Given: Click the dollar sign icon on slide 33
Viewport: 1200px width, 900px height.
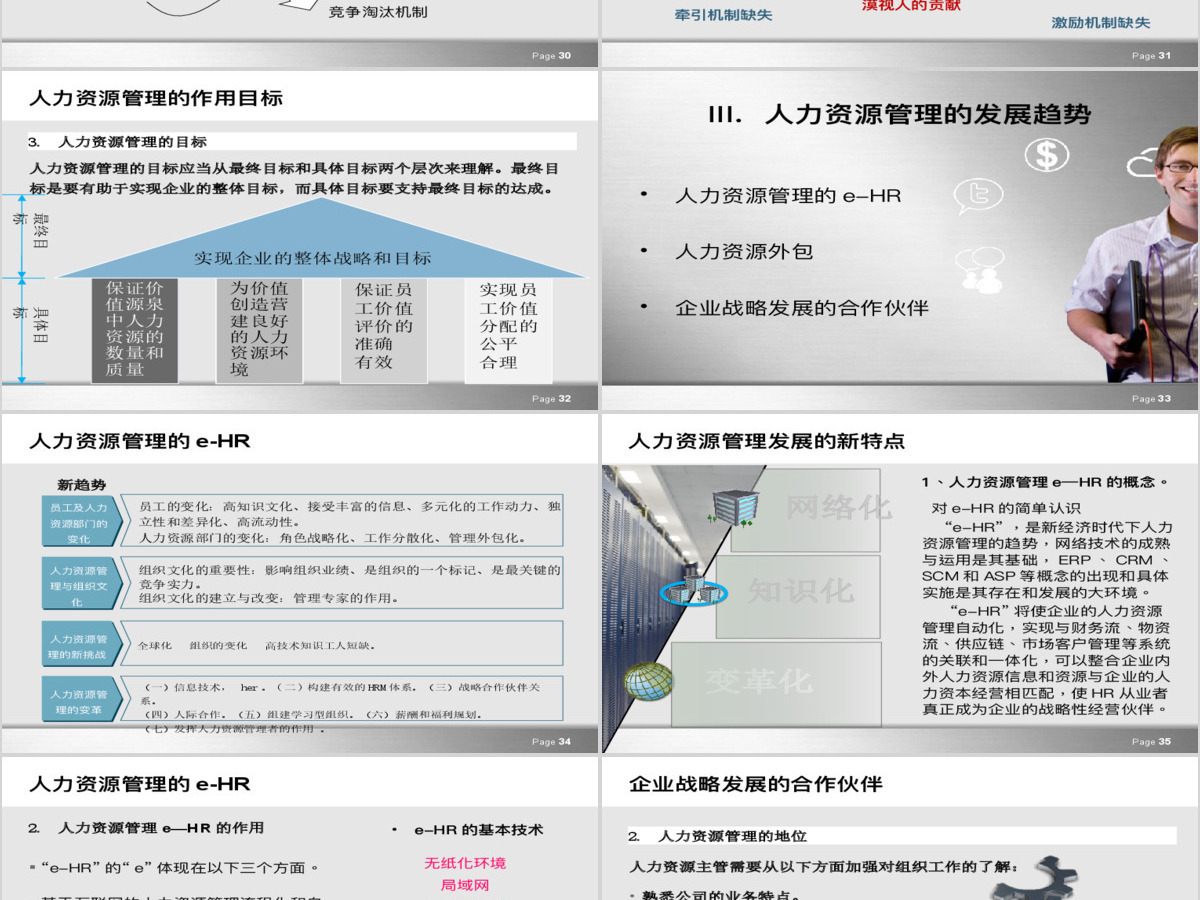Looking at the screenshot, I should [x=1047, y=154].
